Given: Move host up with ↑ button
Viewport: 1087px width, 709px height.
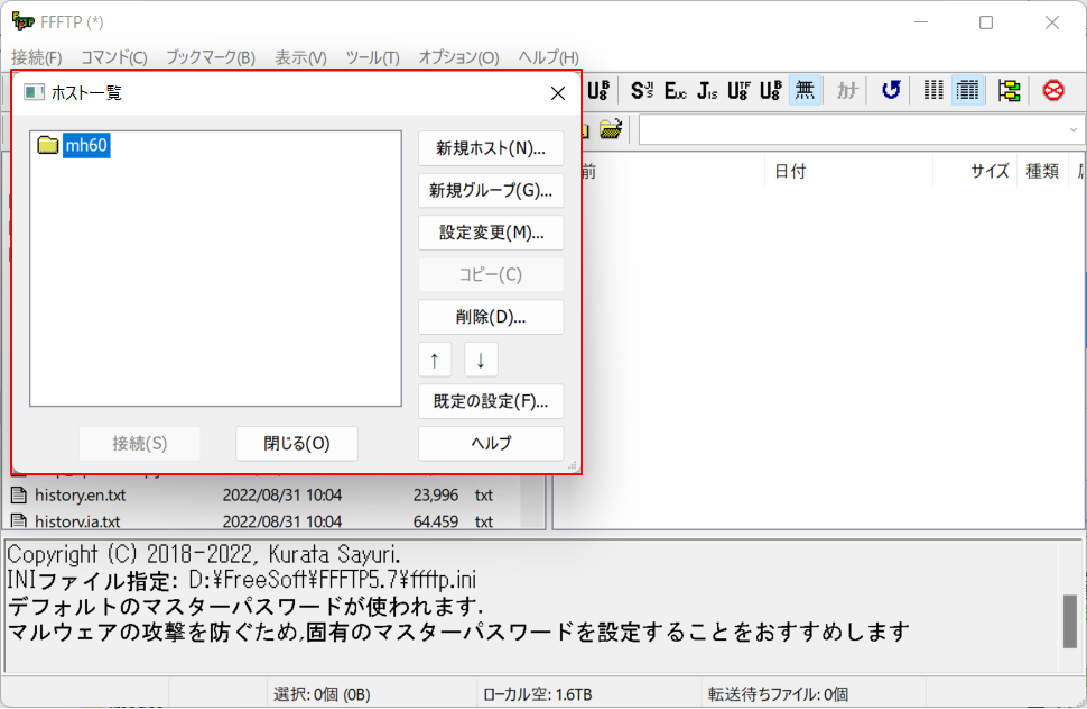Looking at the screenshot, I should tap(435, 360).
